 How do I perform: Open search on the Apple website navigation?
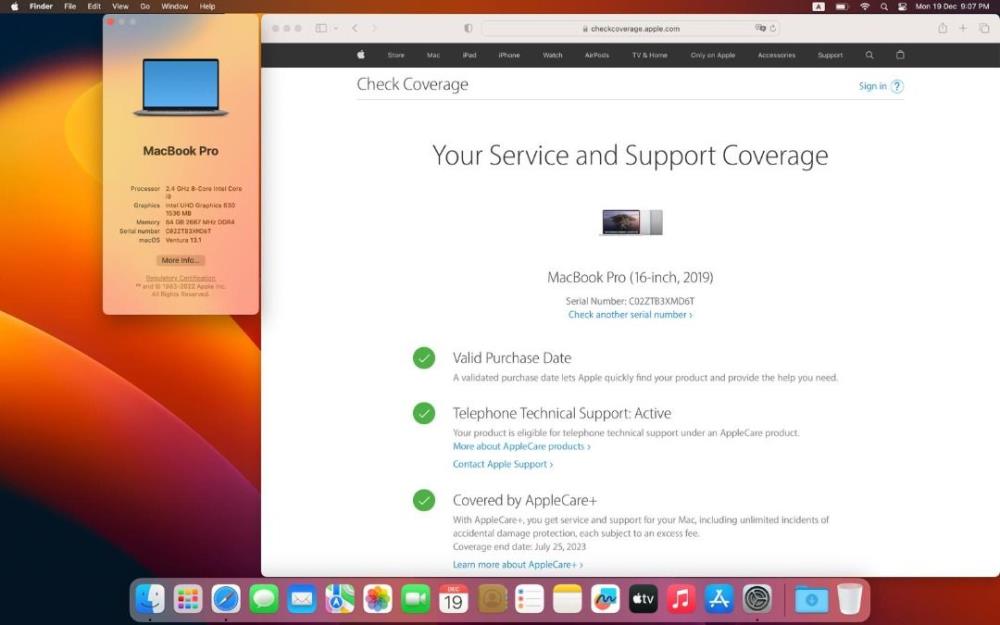tap(869, 55)
